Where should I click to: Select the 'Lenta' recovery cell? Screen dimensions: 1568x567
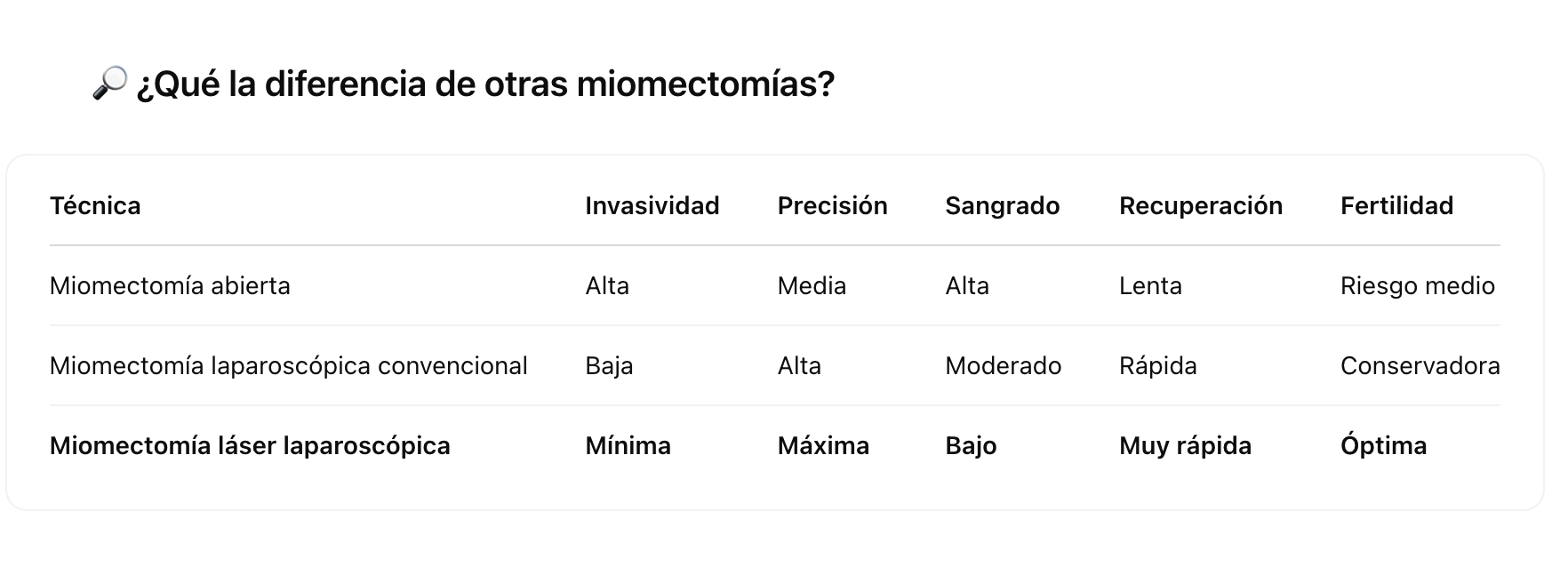1150,286
